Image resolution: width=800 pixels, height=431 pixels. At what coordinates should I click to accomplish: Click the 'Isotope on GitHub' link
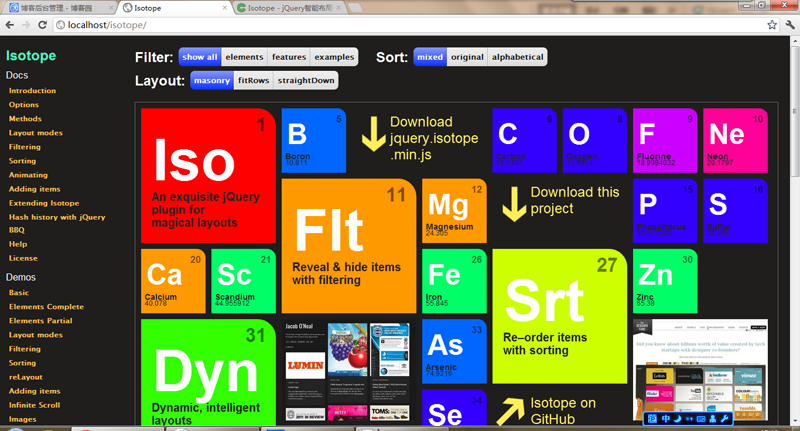(563, 411)
